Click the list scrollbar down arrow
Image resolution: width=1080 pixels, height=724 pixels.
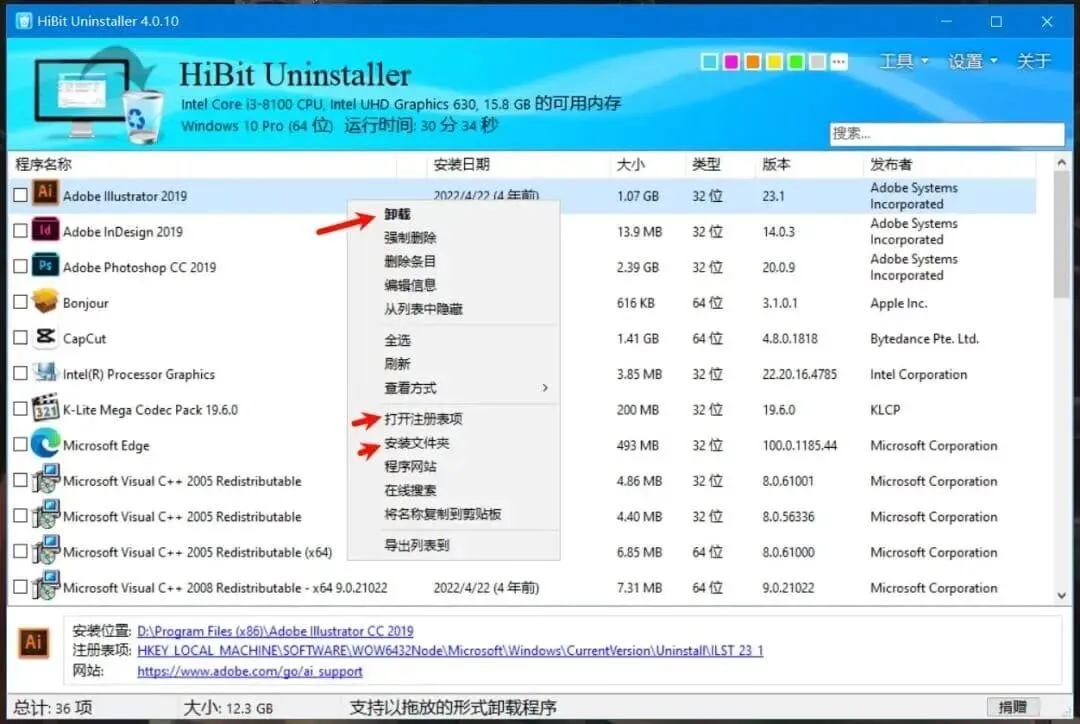click(x=1061, y=595)
